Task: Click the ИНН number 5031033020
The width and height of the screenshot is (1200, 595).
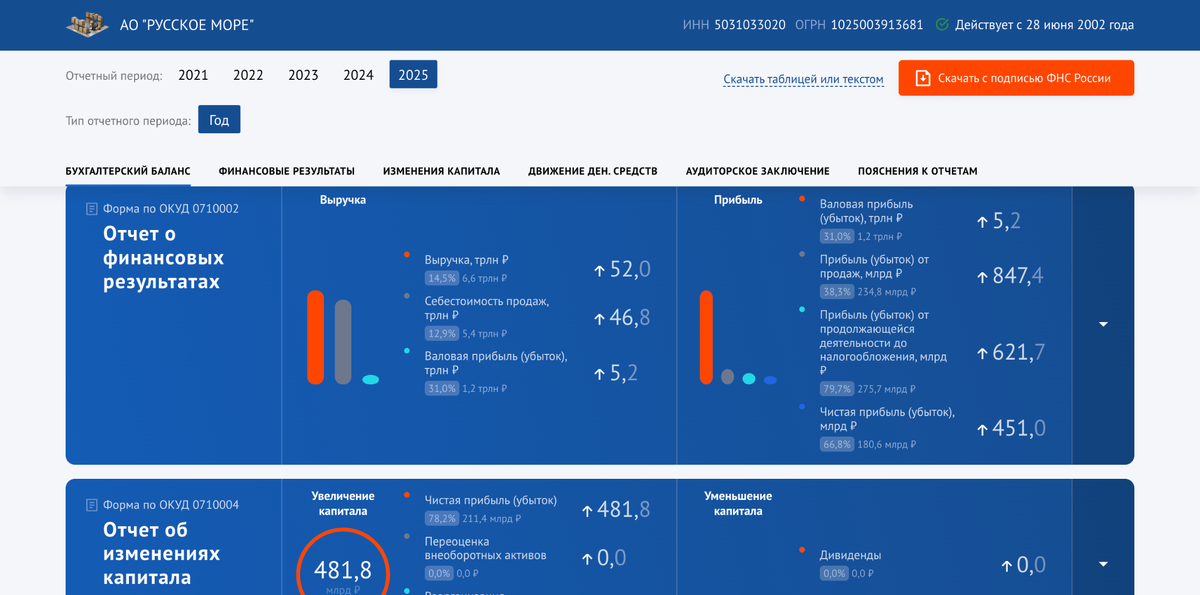Action: pyautogui.click(x=750, y=24)
